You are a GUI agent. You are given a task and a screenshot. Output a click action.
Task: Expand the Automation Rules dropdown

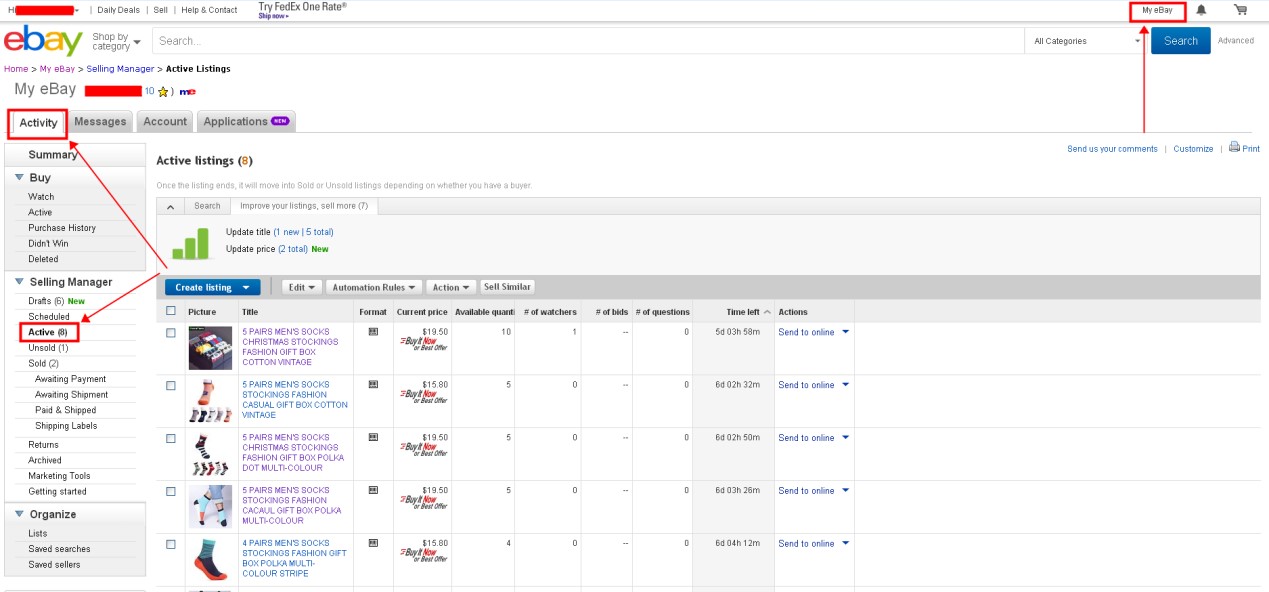(374, 287)
